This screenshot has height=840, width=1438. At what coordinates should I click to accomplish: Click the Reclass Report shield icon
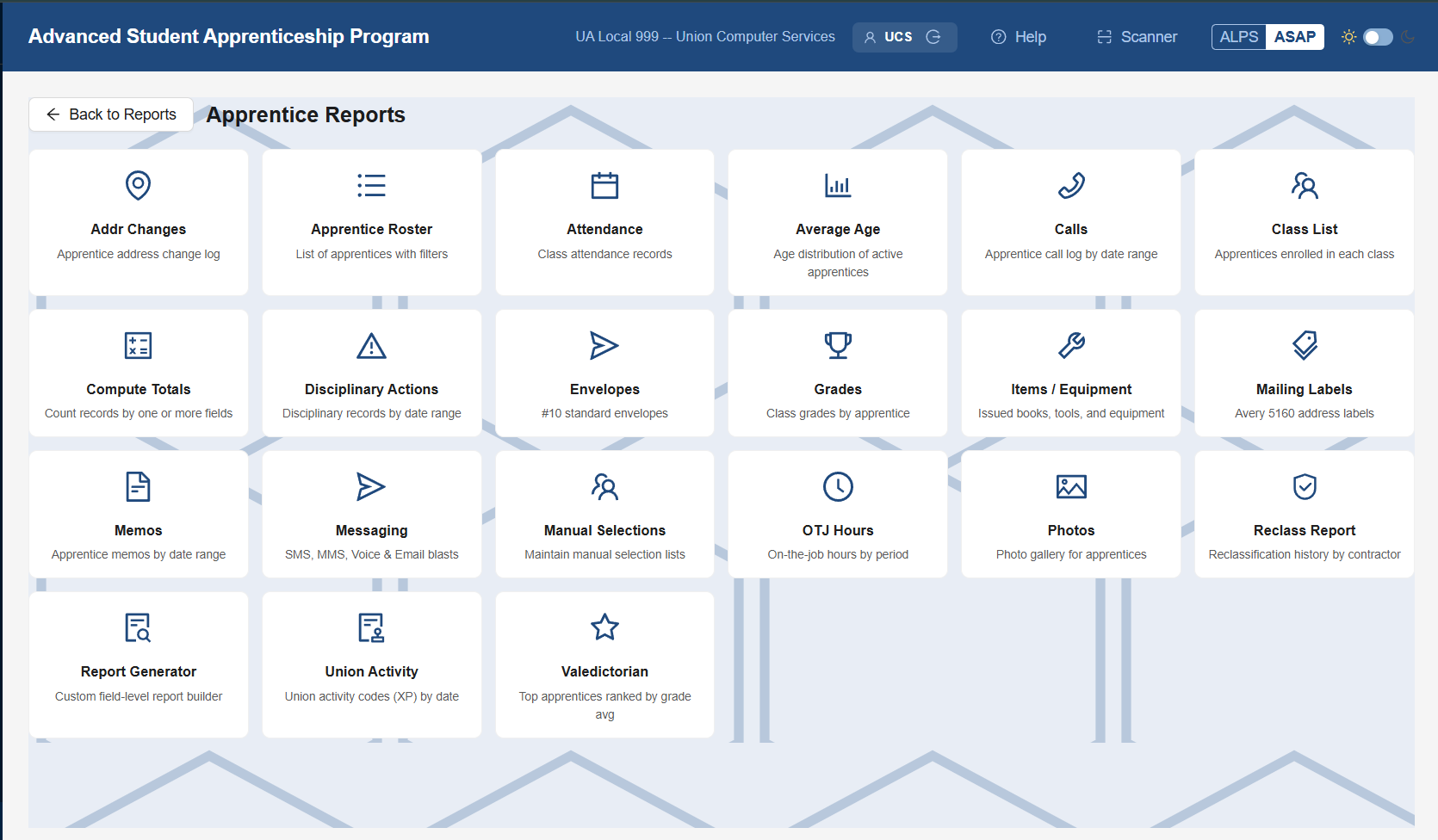[x=1305, y=486]
